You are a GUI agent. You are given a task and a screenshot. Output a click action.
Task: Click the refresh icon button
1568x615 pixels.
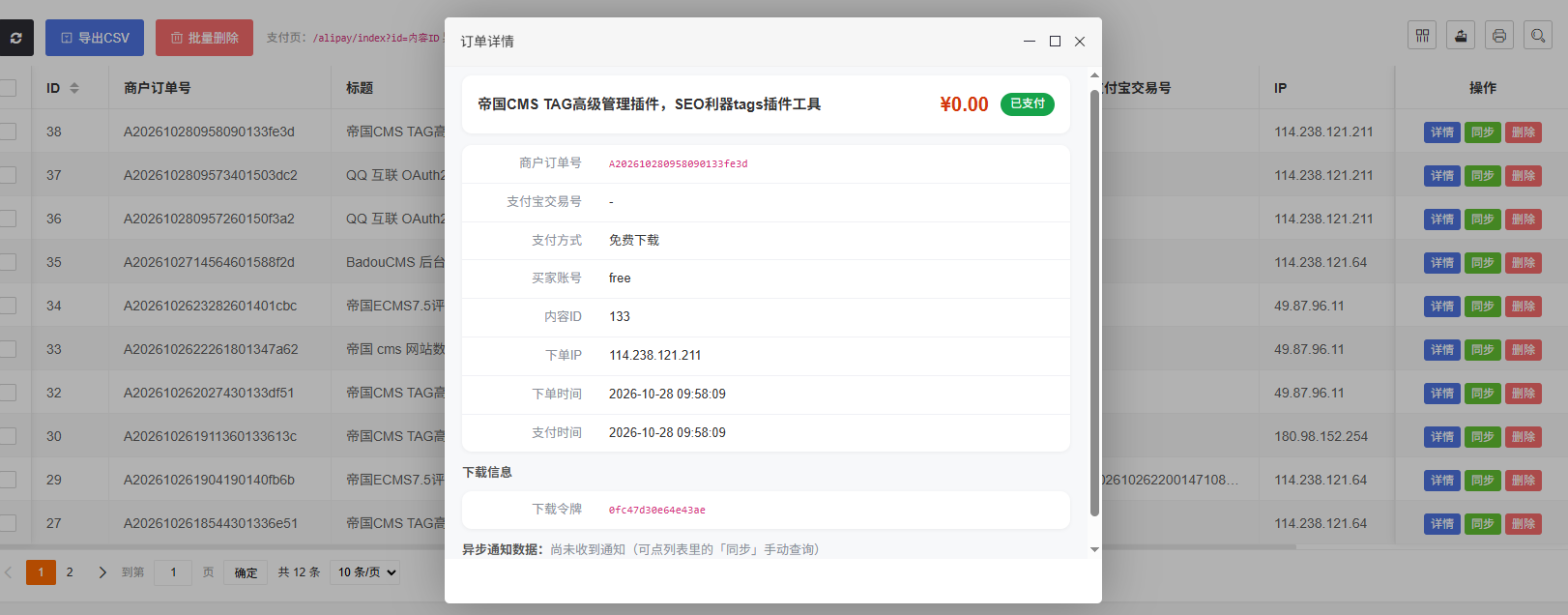click(15, 38)
